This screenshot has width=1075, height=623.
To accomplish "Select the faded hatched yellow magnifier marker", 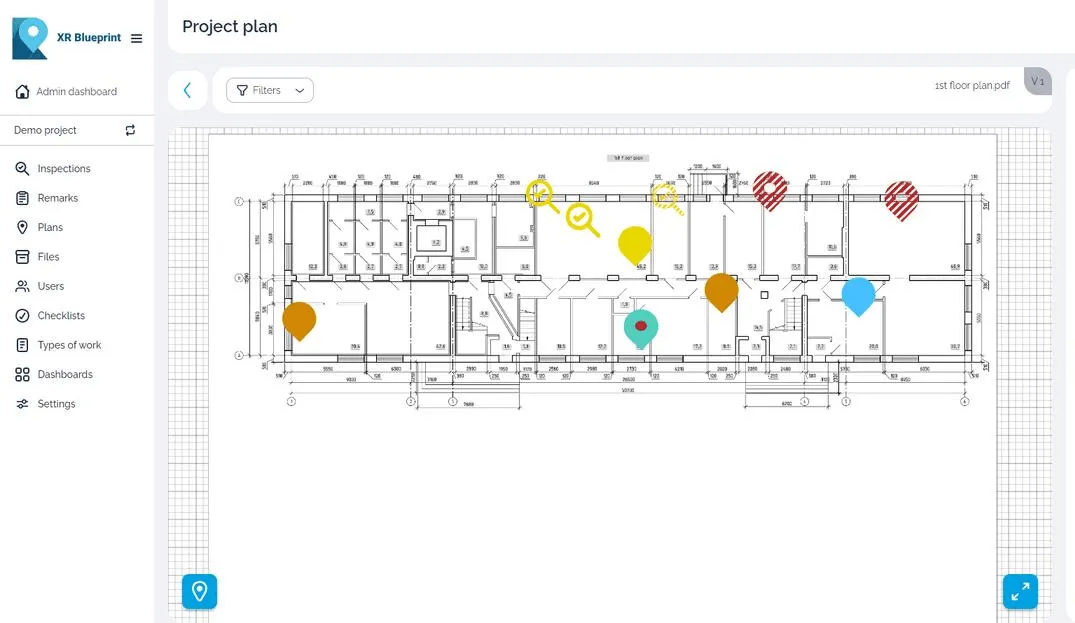I will [x=667, y=199].
